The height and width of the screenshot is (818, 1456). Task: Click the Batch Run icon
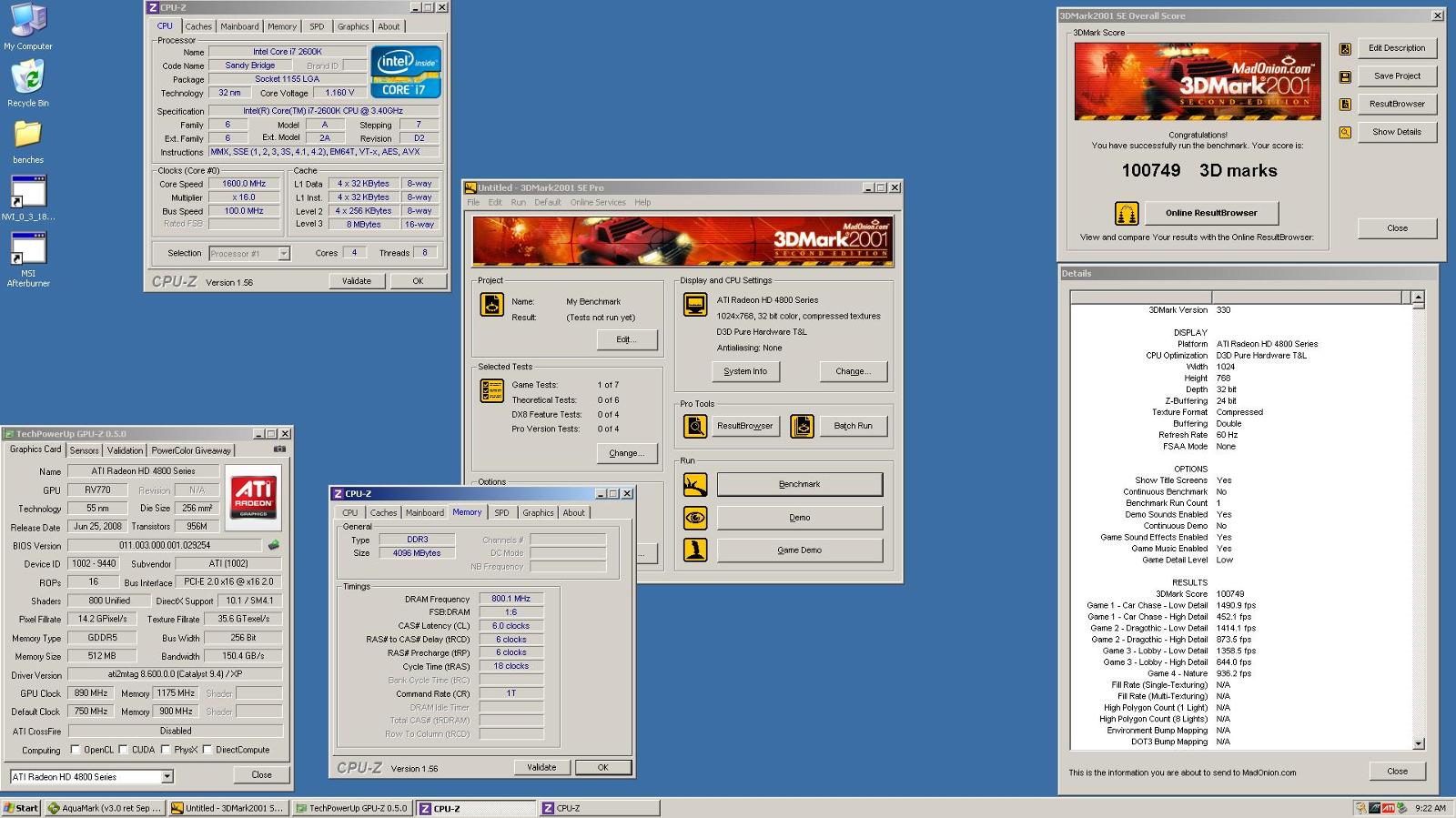coord(802,426)
